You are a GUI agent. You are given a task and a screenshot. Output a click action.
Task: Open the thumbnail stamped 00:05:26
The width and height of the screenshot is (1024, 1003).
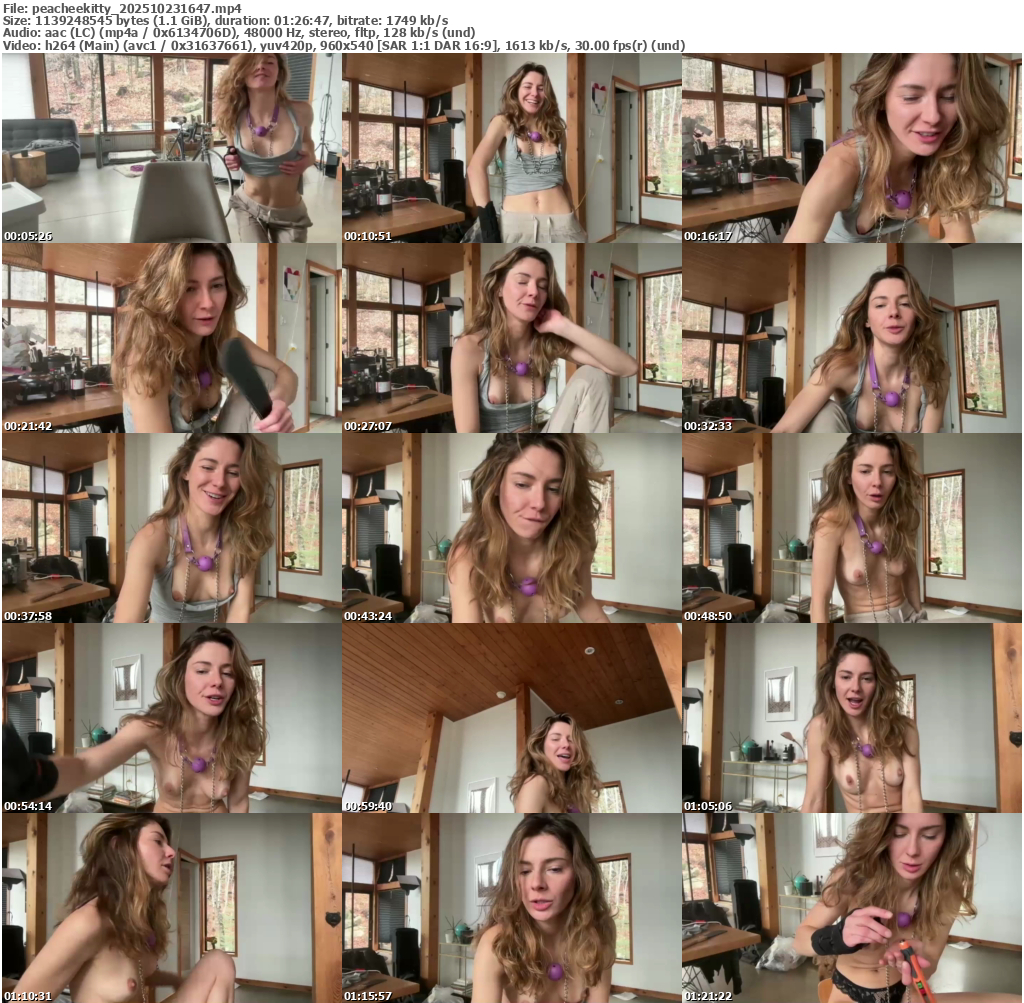(x=171, y=148)
